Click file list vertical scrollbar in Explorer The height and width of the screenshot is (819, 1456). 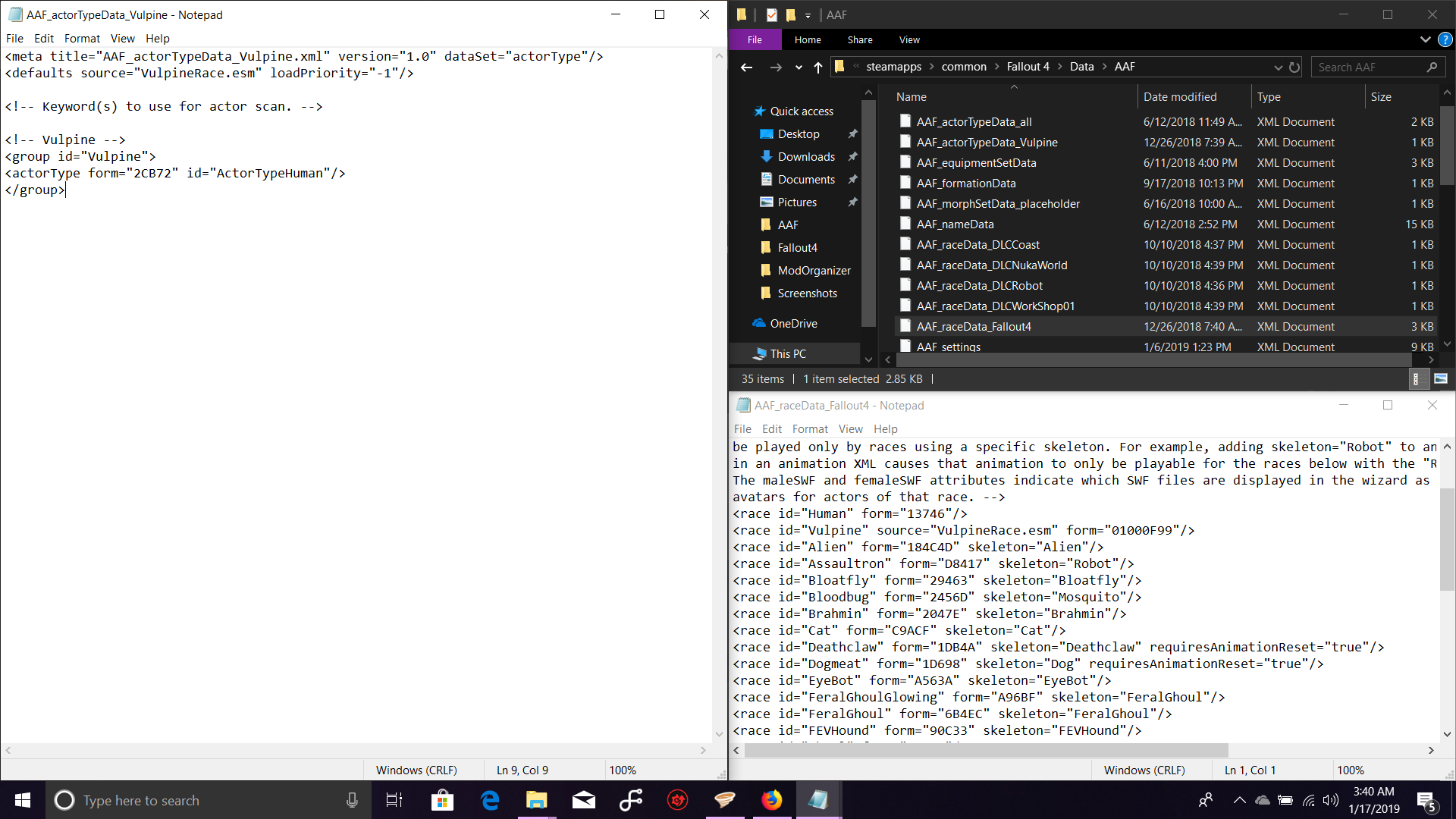pos(1447,144)
